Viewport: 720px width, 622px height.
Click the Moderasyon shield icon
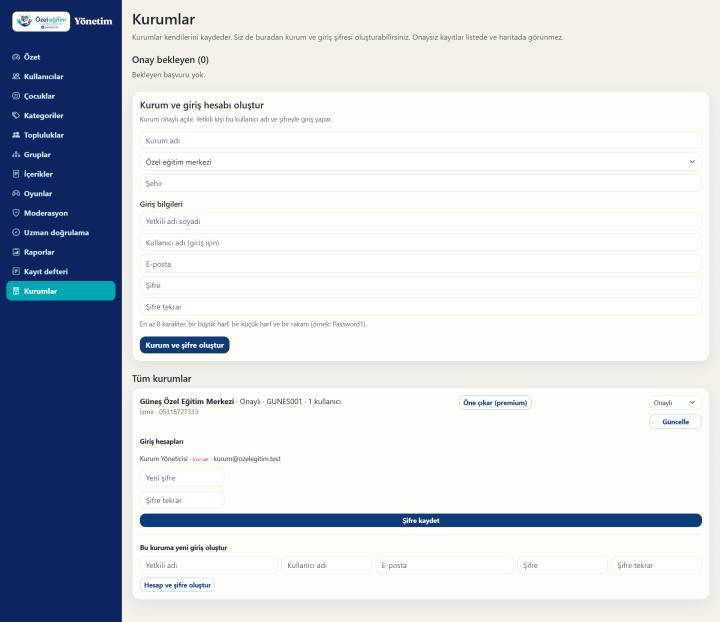(16, 213)
